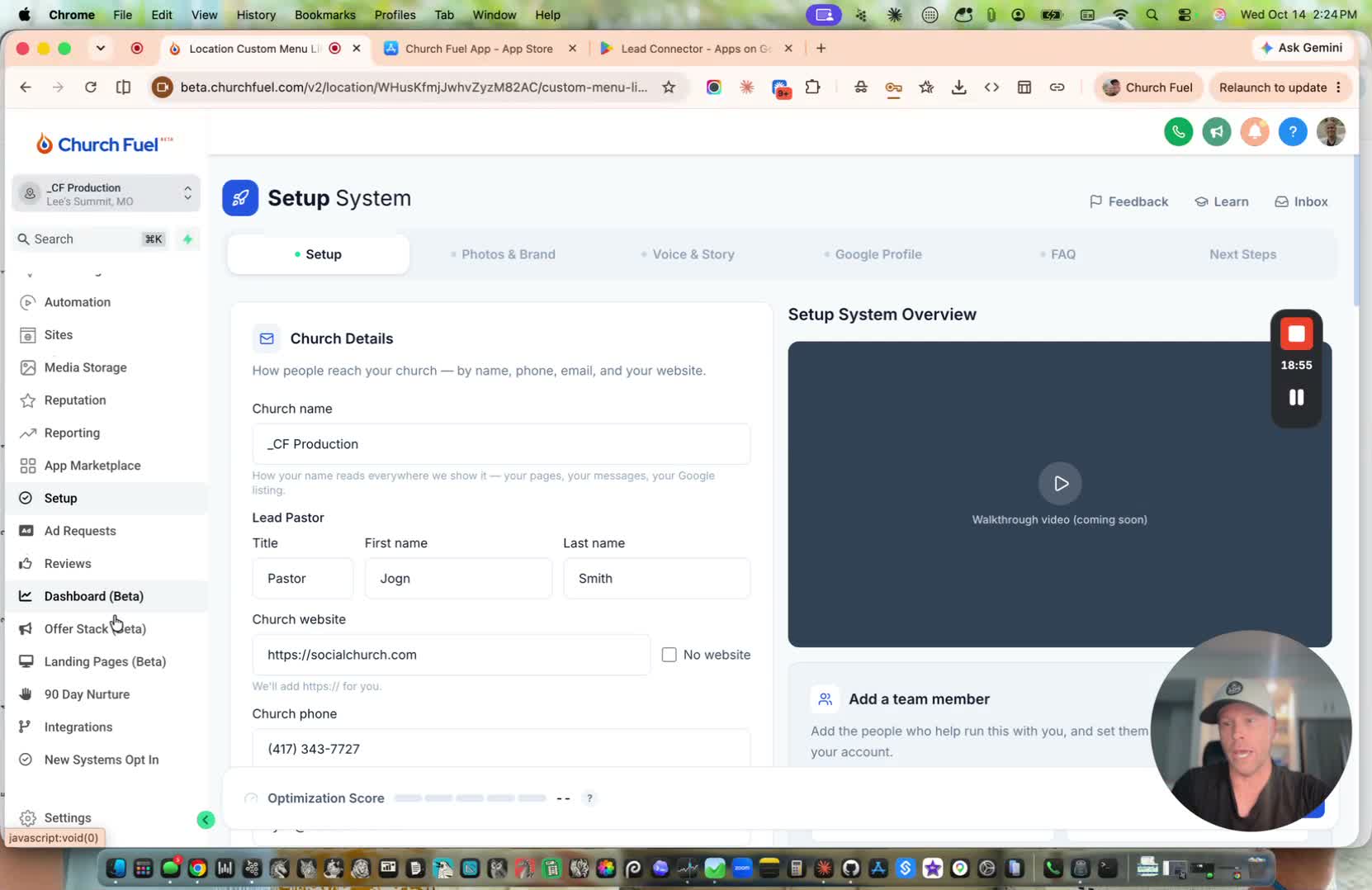The width and height of the screenshot is (1372, 890).
Task: Click the green phone call icon
Action: (x=1178, y=132)
